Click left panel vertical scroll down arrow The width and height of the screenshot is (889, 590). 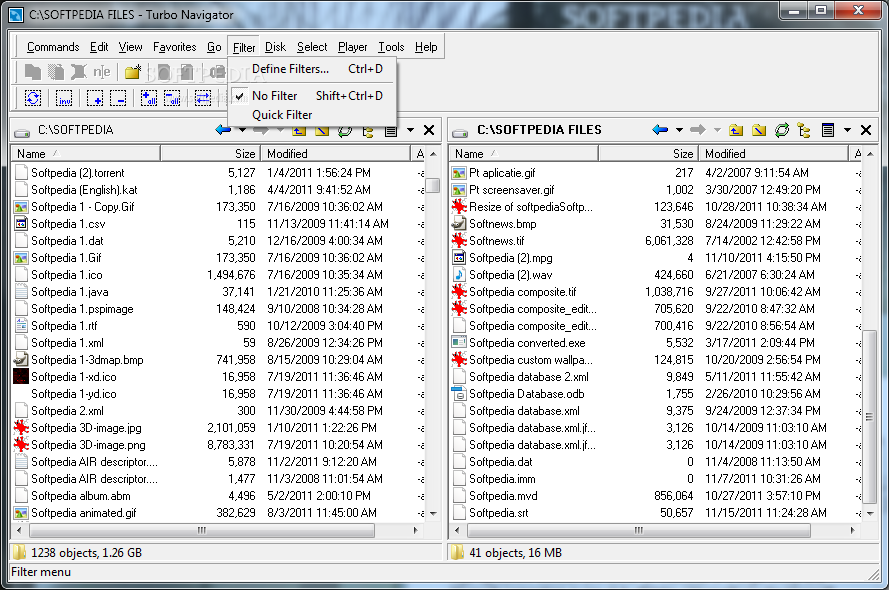(x=433, y=514)
